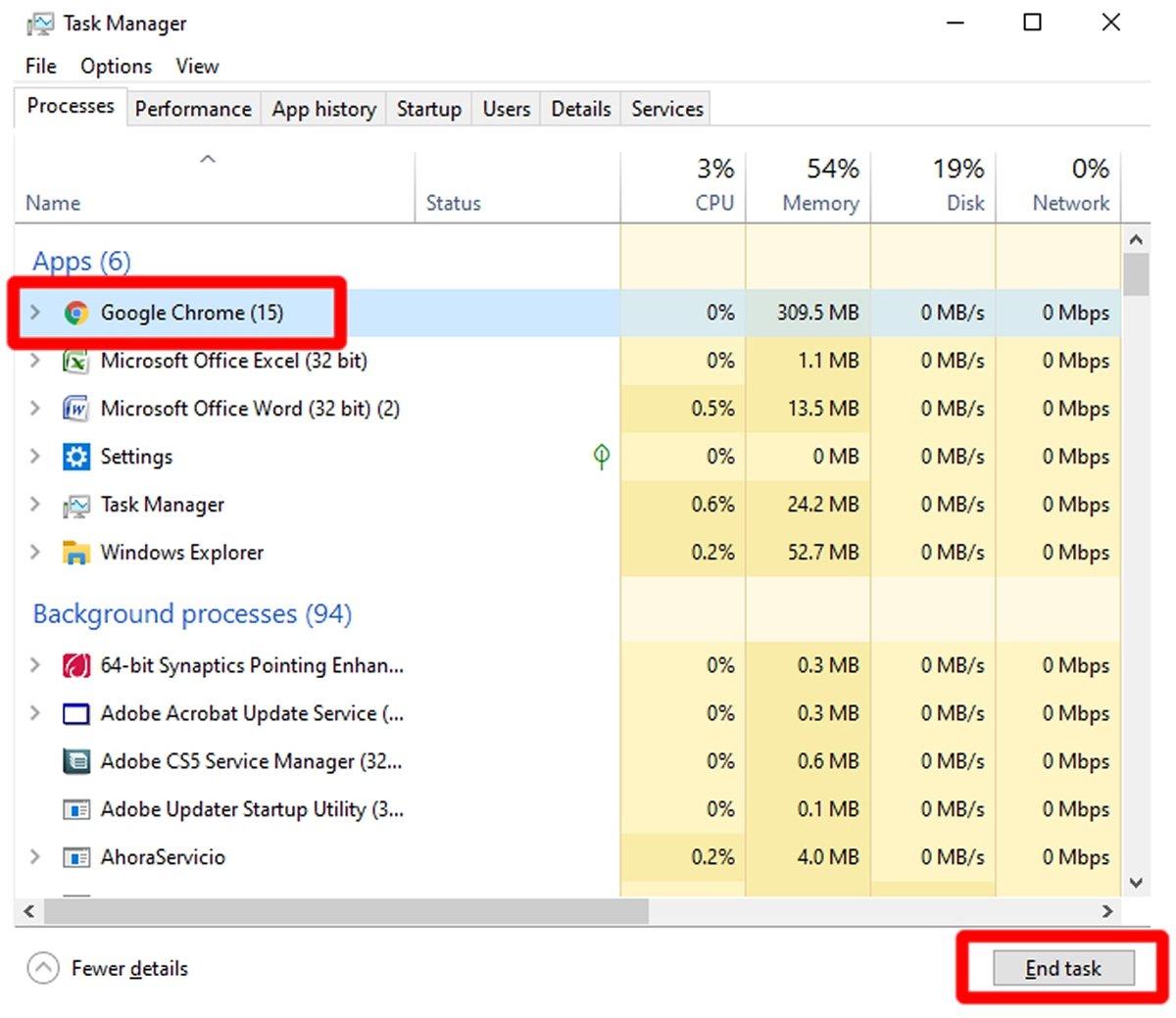Click the End task button
This screenshot has width=1176, height=1018.
coord(1063,968)
